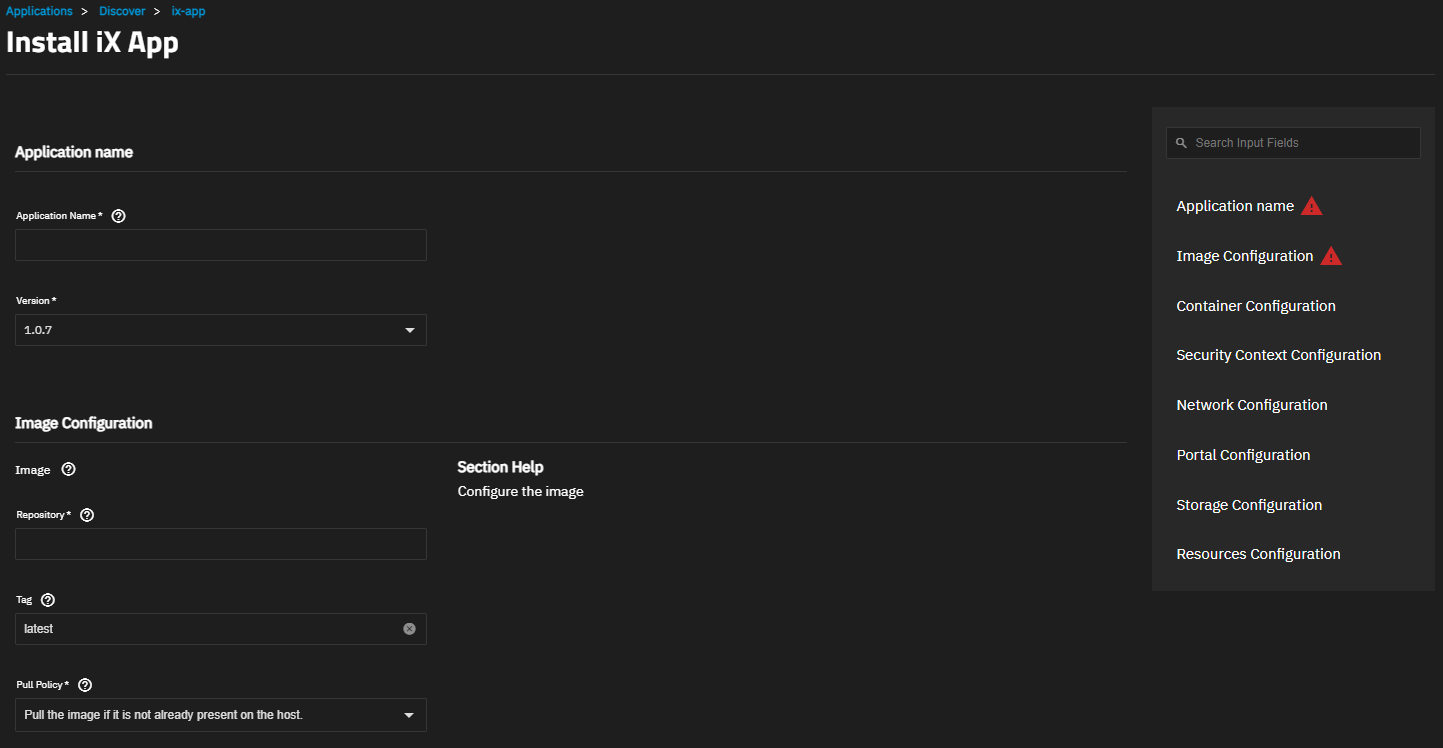Screen dimensions: 1443x748
Task: Jump to Network Configuration section
Action: [x=1251, y=405]
